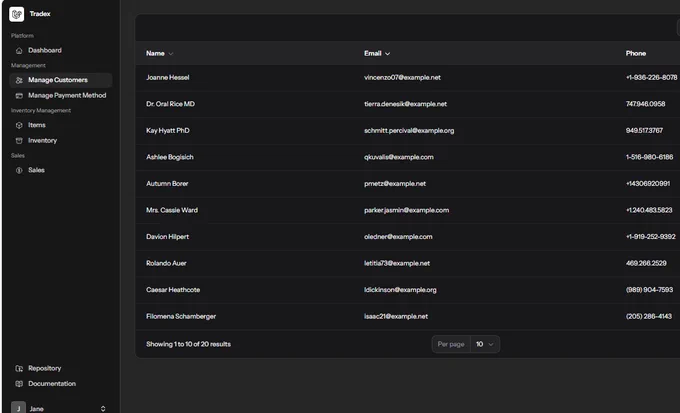Sort table by Name column arrow
Viewport: 680px width, 413px height.
click(x=171, y=54)
